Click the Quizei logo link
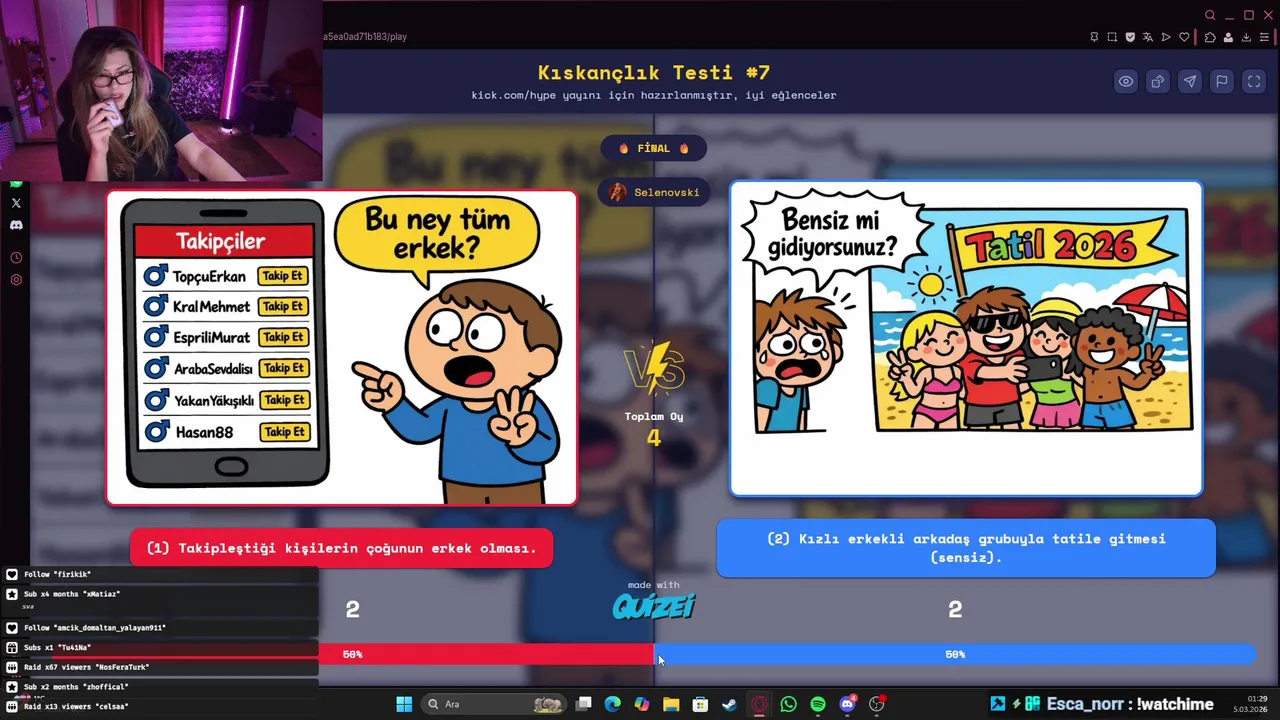 tap(654, 606)
